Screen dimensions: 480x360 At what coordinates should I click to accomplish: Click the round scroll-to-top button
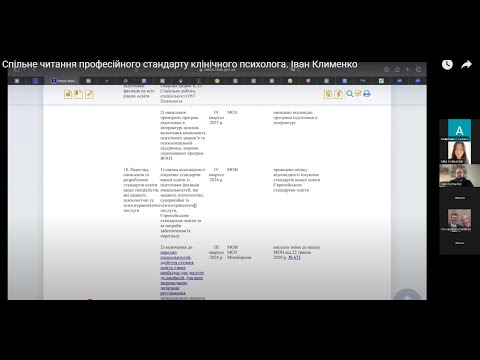407,295
